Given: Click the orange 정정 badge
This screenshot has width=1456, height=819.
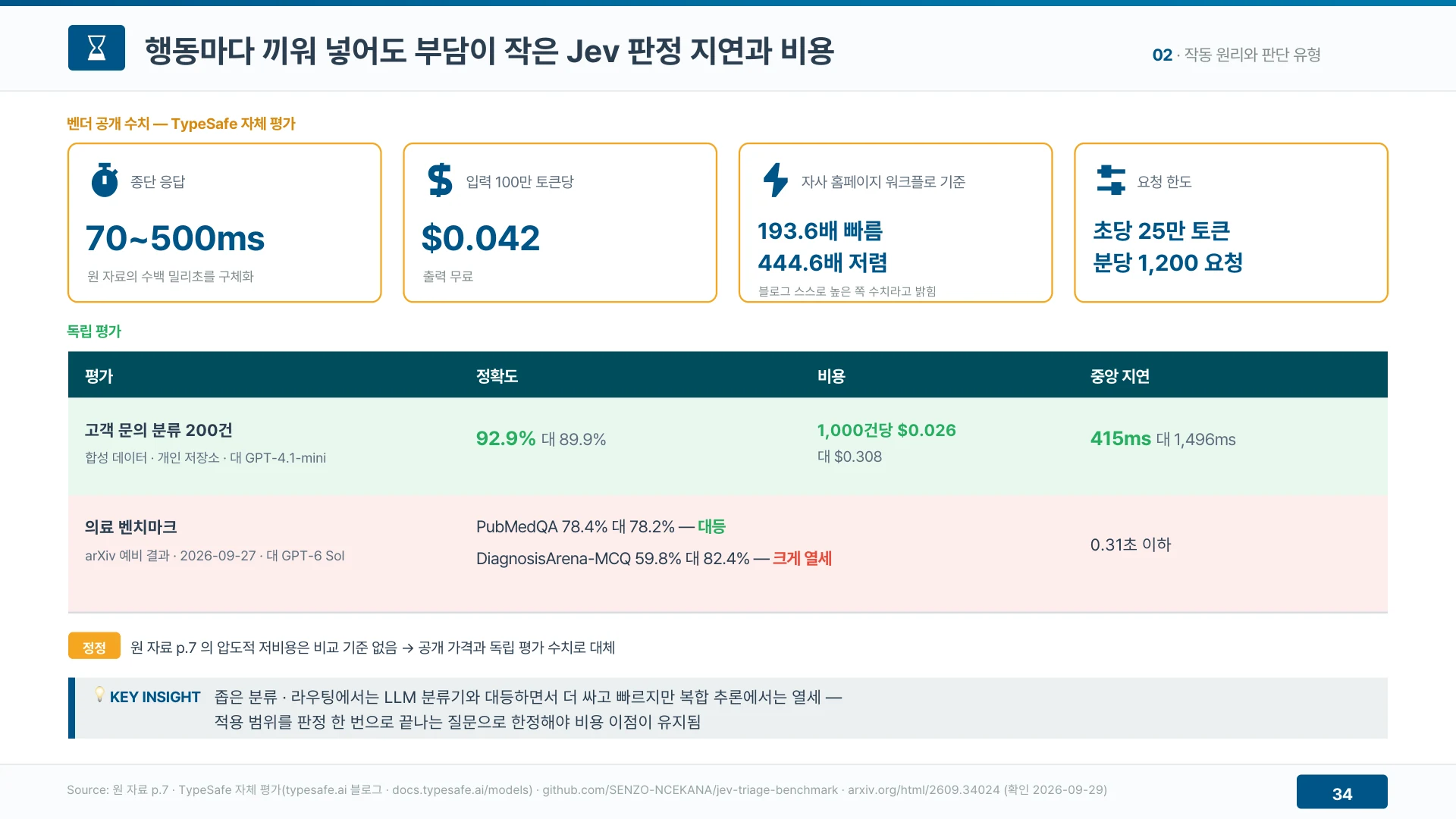Looking at the screenshot, I should point(94,646).
